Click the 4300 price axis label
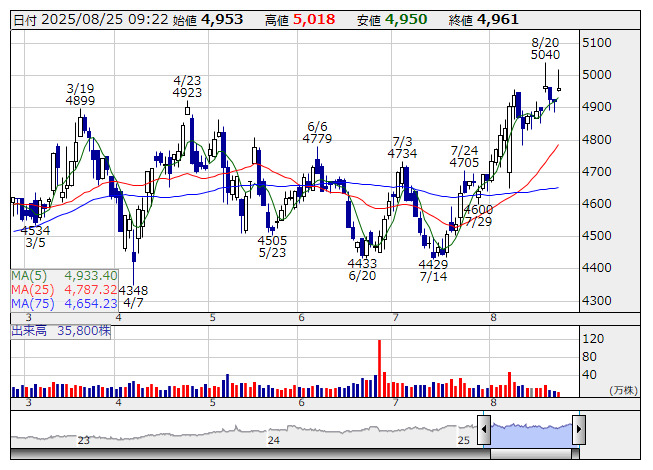 tap(597, 301)
